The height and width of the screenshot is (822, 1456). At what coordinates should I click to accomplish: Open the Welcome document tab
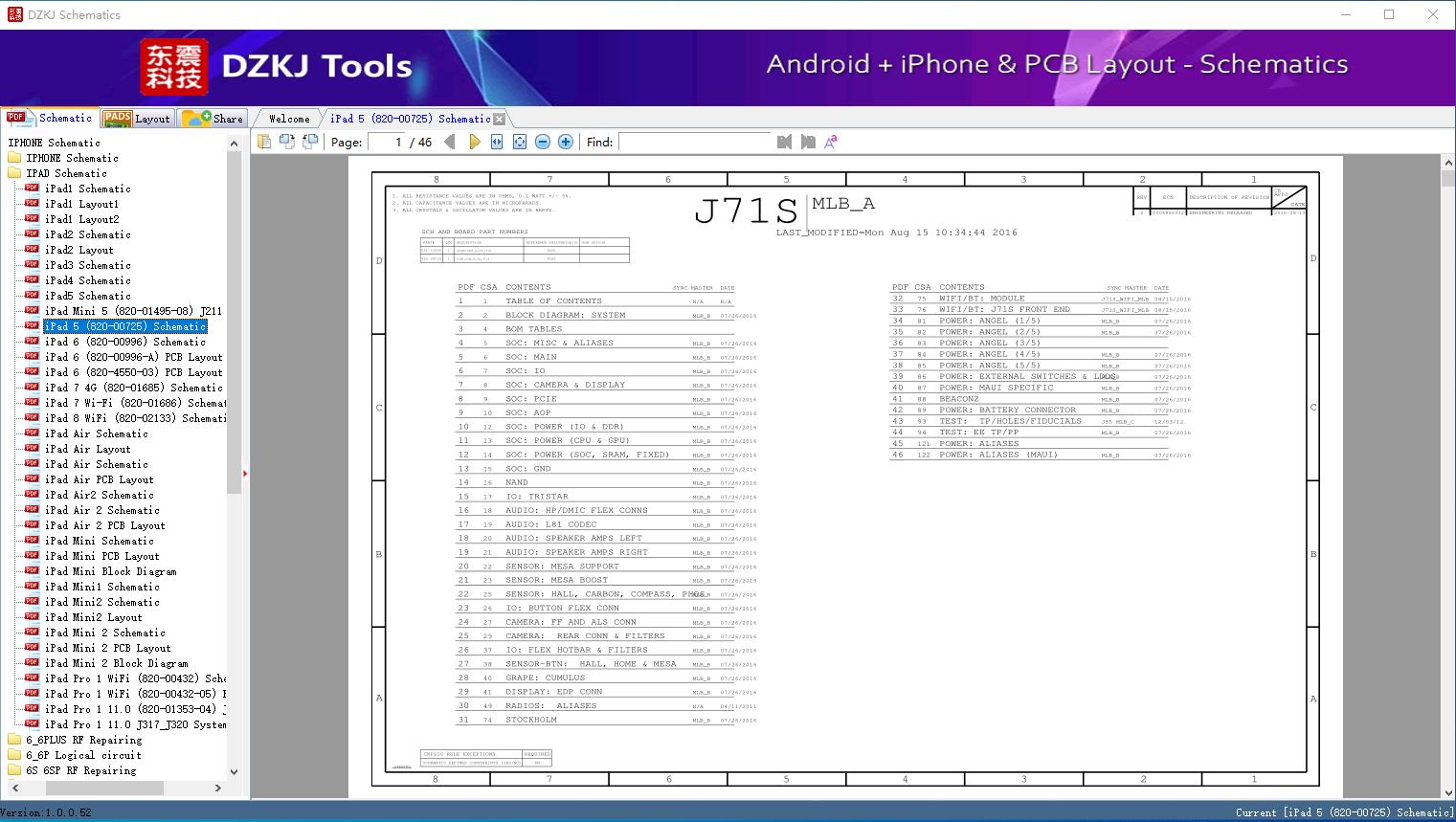[289, 119]
